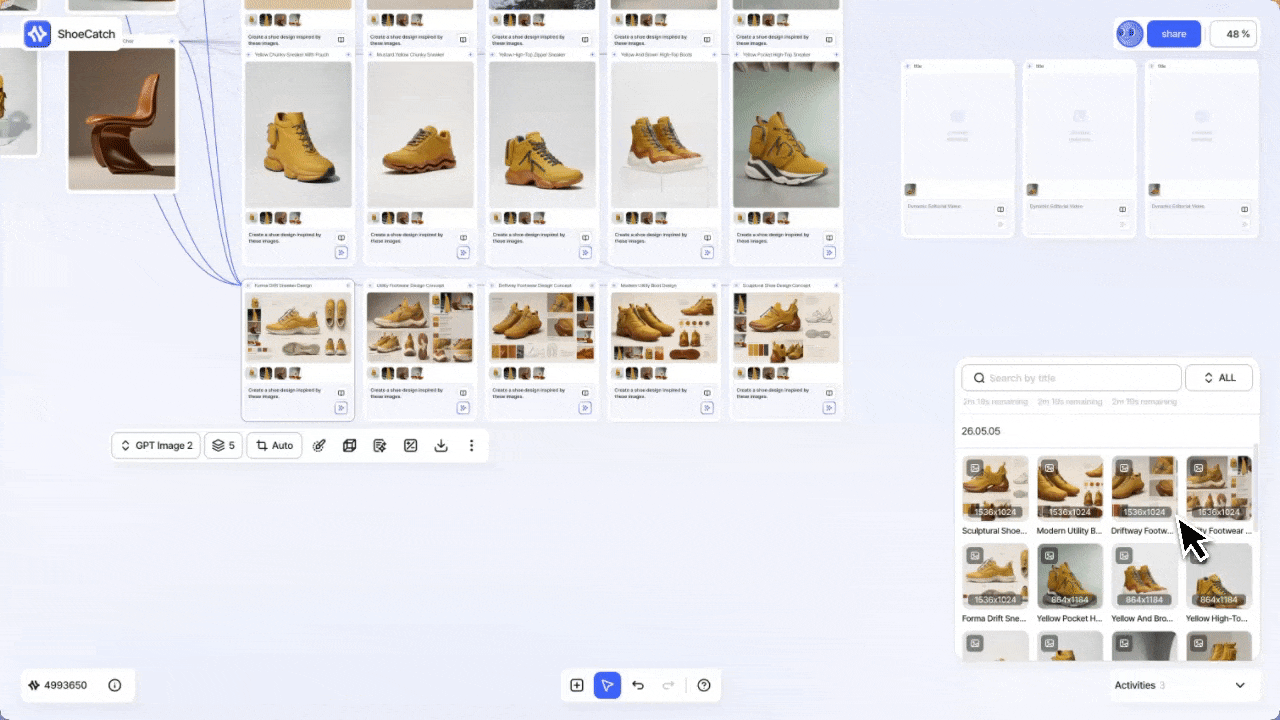Click the 3D cube icon in toolbar
The height and width of the screenshot is (720, 1280).
tap(350, 446)
